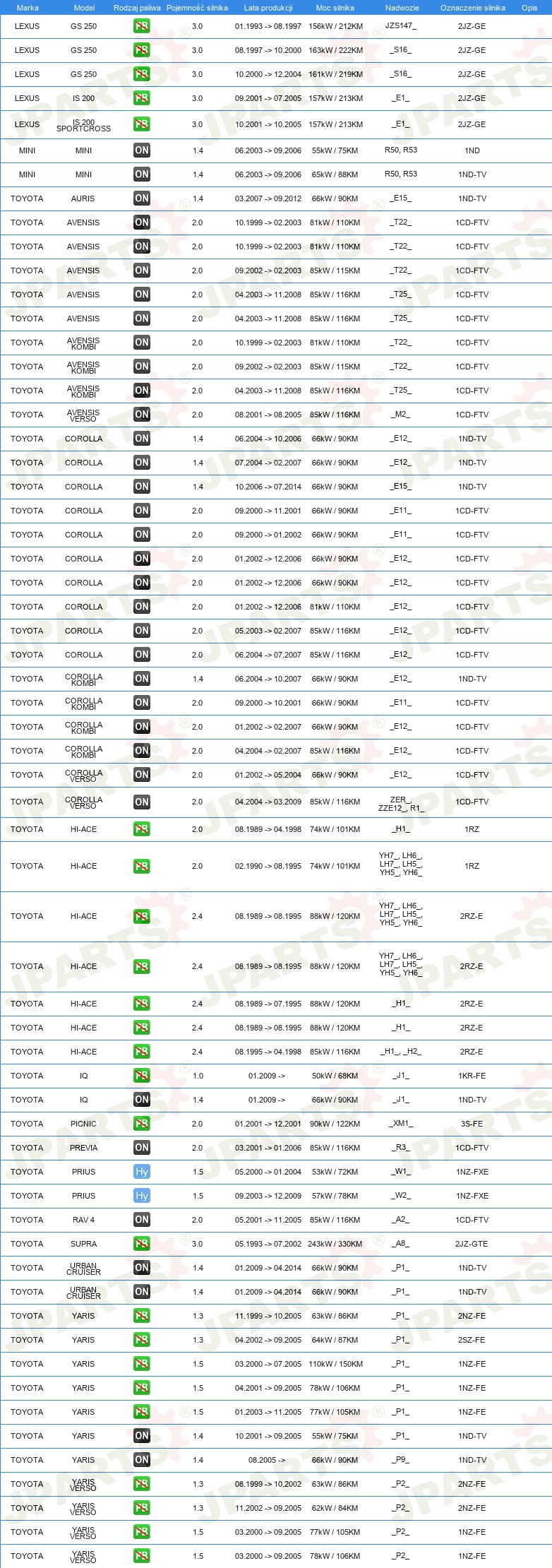Click the diesel ON icon in YARIS _P9_ row
The height and width of the screenshot is (1568, 552).
pyautogui.click(x=142, y=1460)
